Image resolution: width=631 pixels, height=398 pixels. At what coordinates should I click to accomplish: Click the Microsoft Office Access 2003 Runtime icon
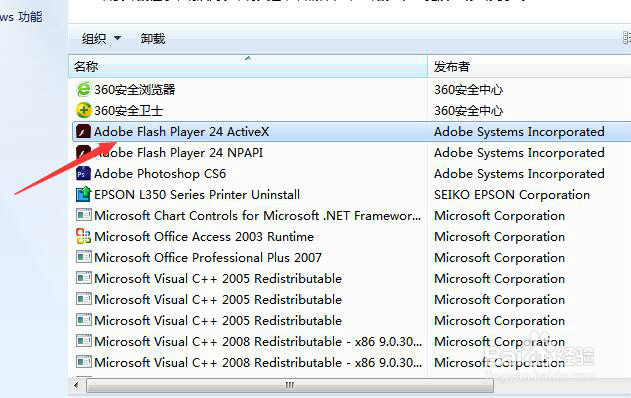(x=83, y=236)
